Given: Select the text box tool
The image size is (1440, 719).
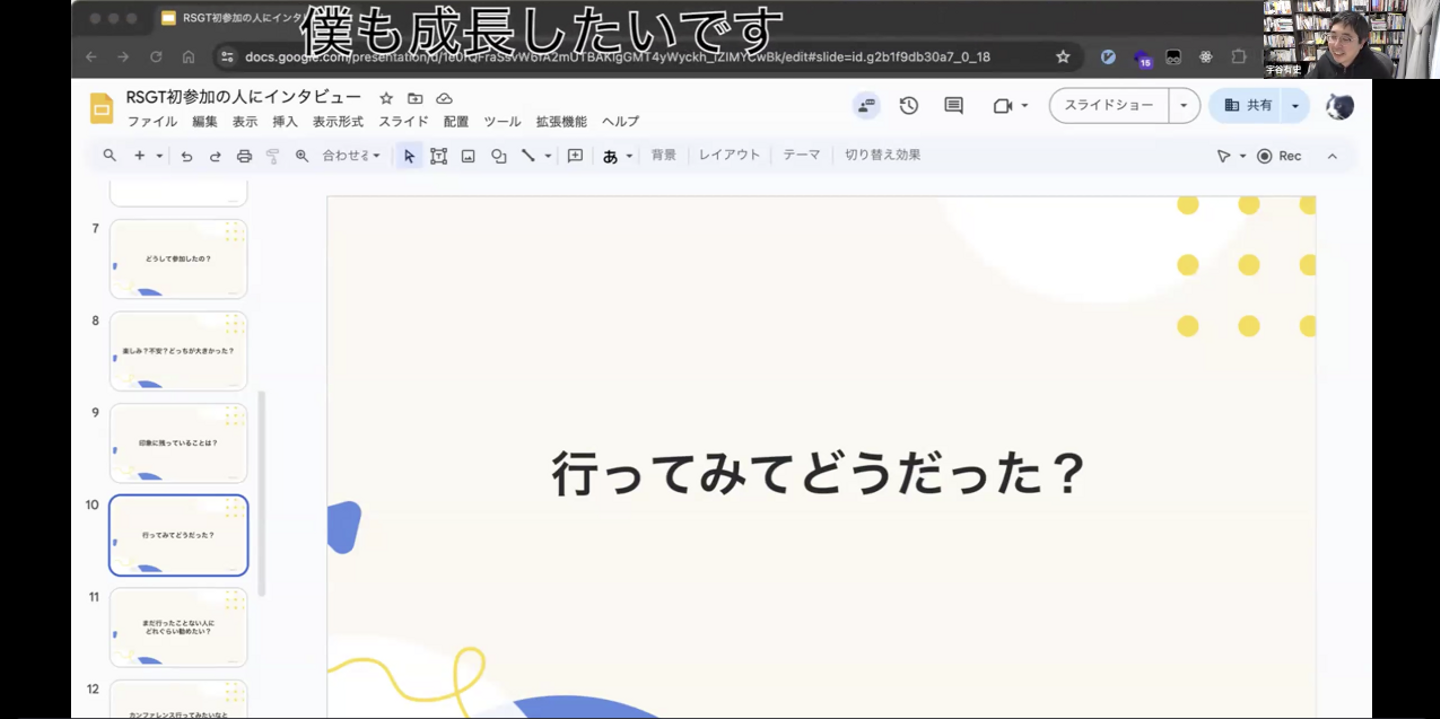Looking at the screenshot, I should [438, 156].
